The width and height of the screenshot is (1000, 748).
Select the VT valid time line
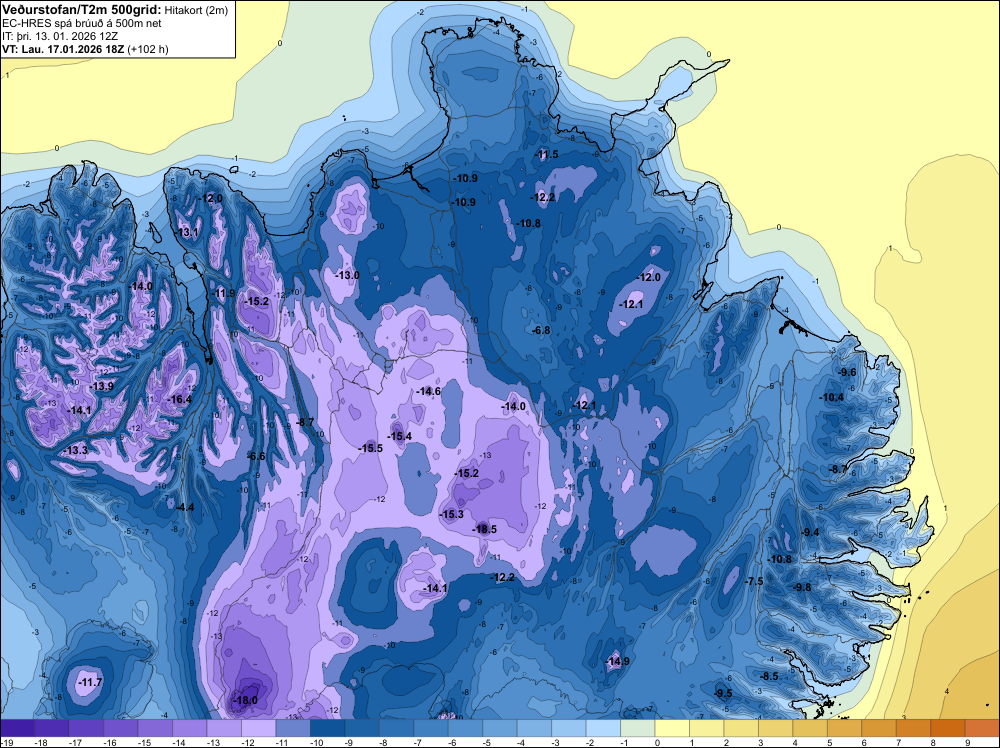pos(85,49)
